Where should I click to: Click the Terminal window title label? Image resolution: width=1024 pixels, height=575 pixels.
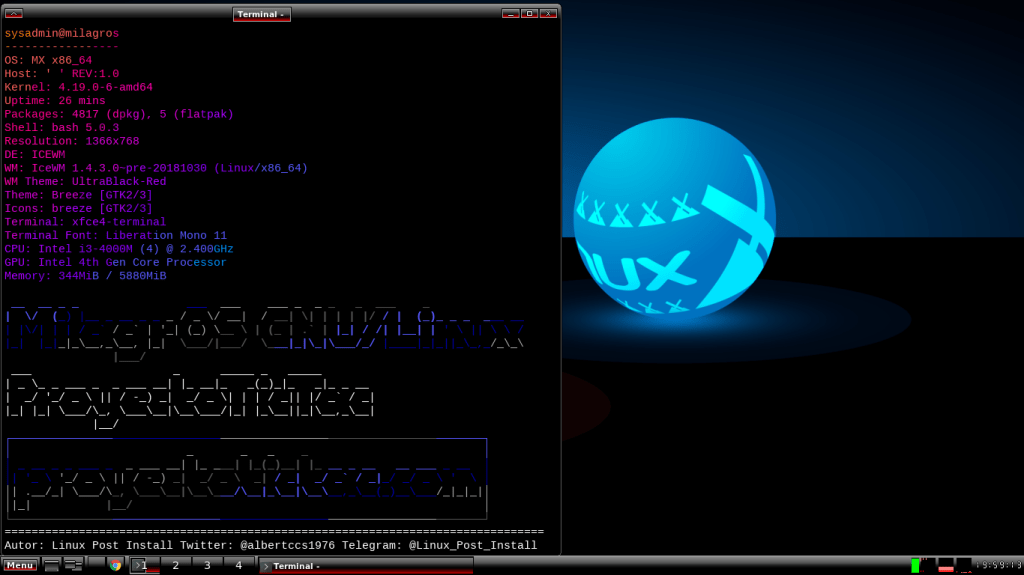261,14
